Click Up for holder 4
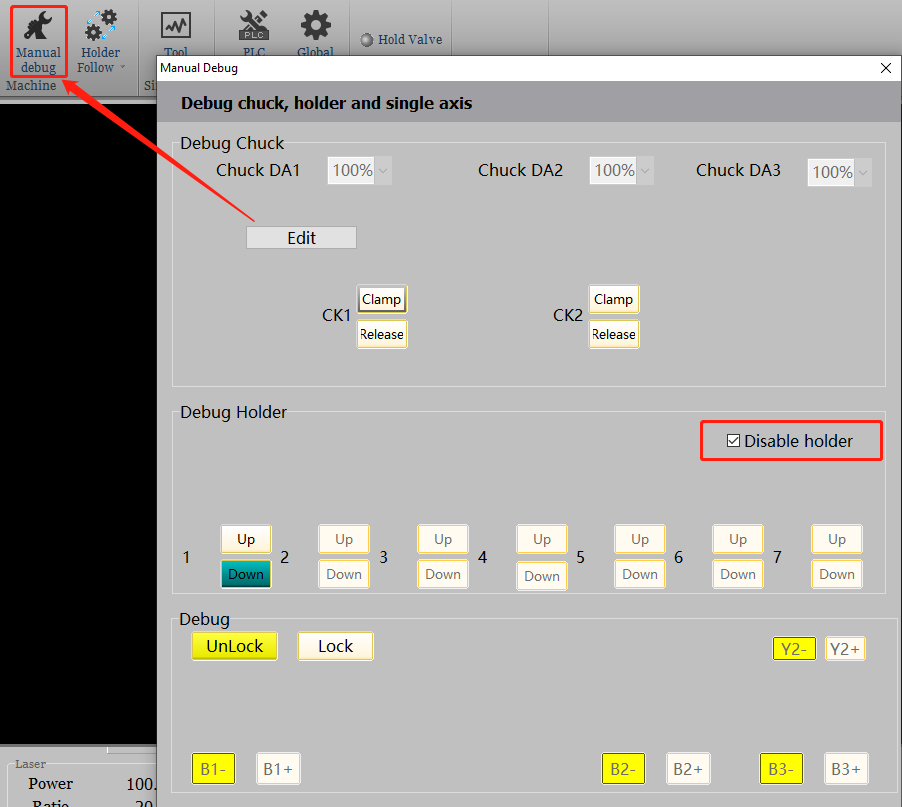This screenshot has width=902, height=807. pos(542,539)
